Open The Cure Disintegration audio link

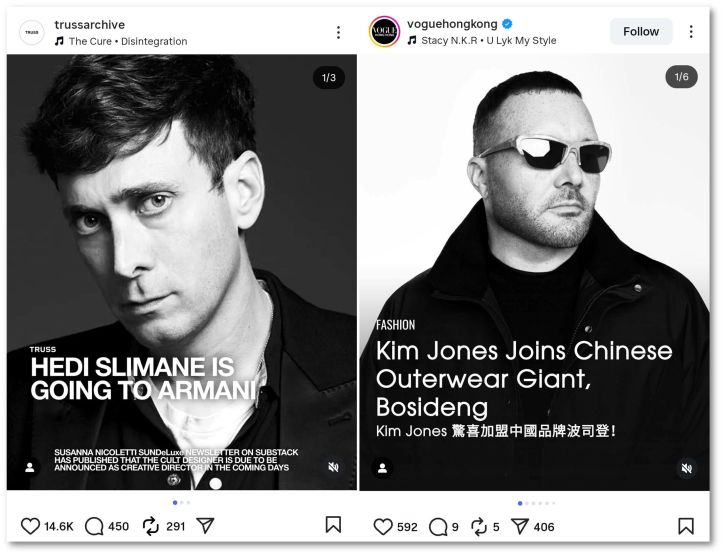(x=127, y=41)
